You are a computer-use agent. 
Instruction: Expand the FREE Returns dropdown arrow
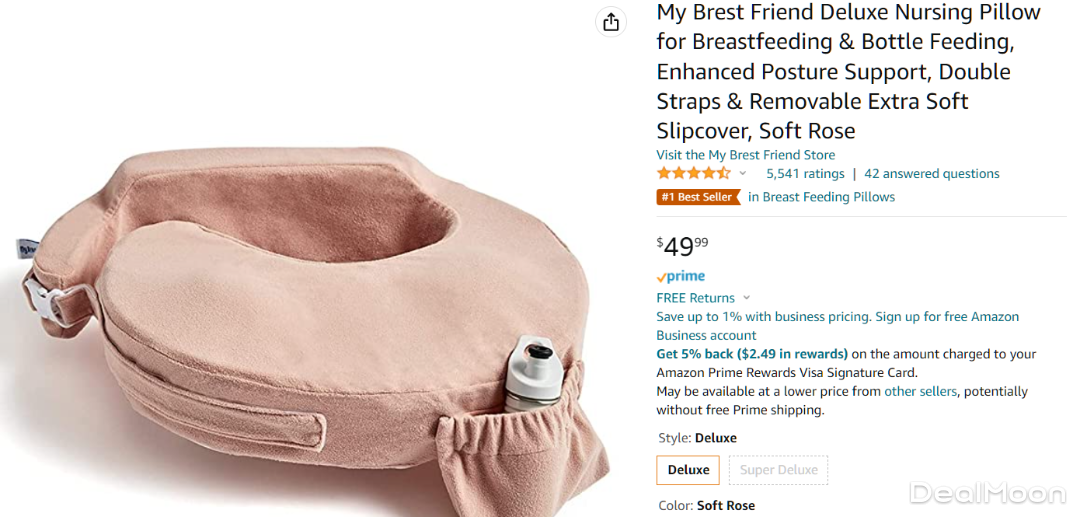click(747, 298)
